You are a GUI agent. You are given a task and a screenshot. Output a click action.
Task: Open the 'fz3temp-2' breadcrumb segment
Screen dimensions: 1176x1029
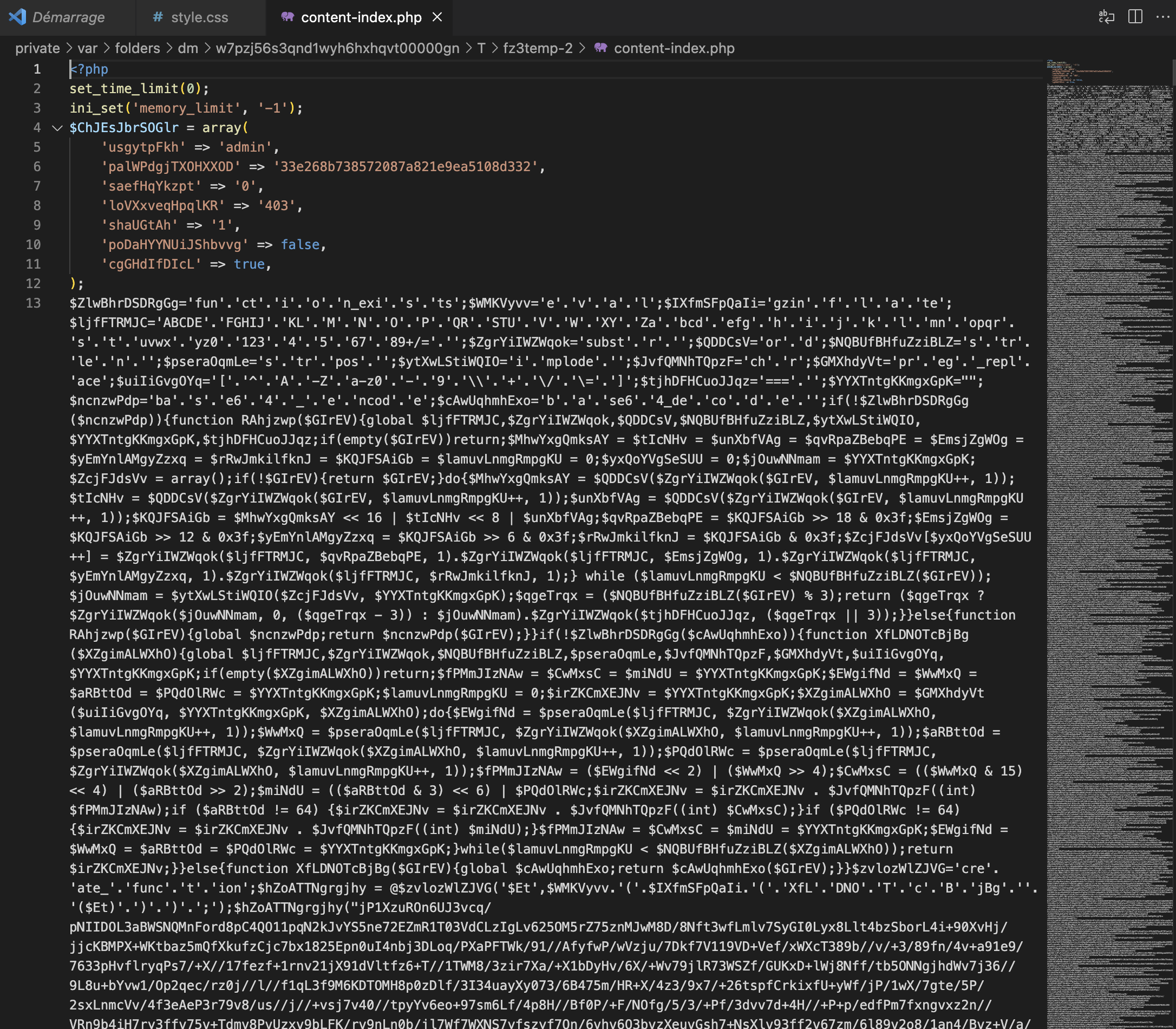click(x=537, y=48)
